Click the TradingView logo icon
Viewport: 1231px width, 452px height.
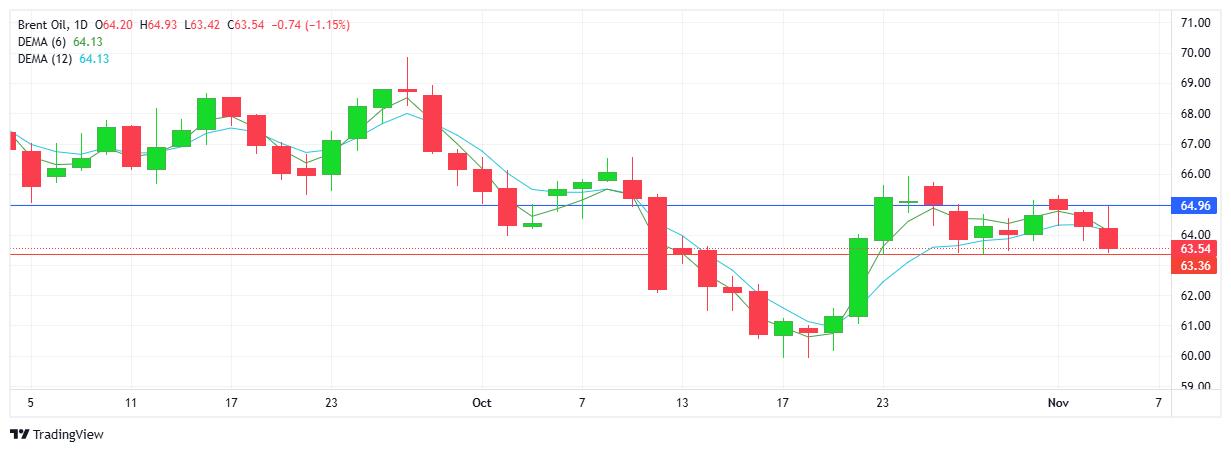(20, 435)
